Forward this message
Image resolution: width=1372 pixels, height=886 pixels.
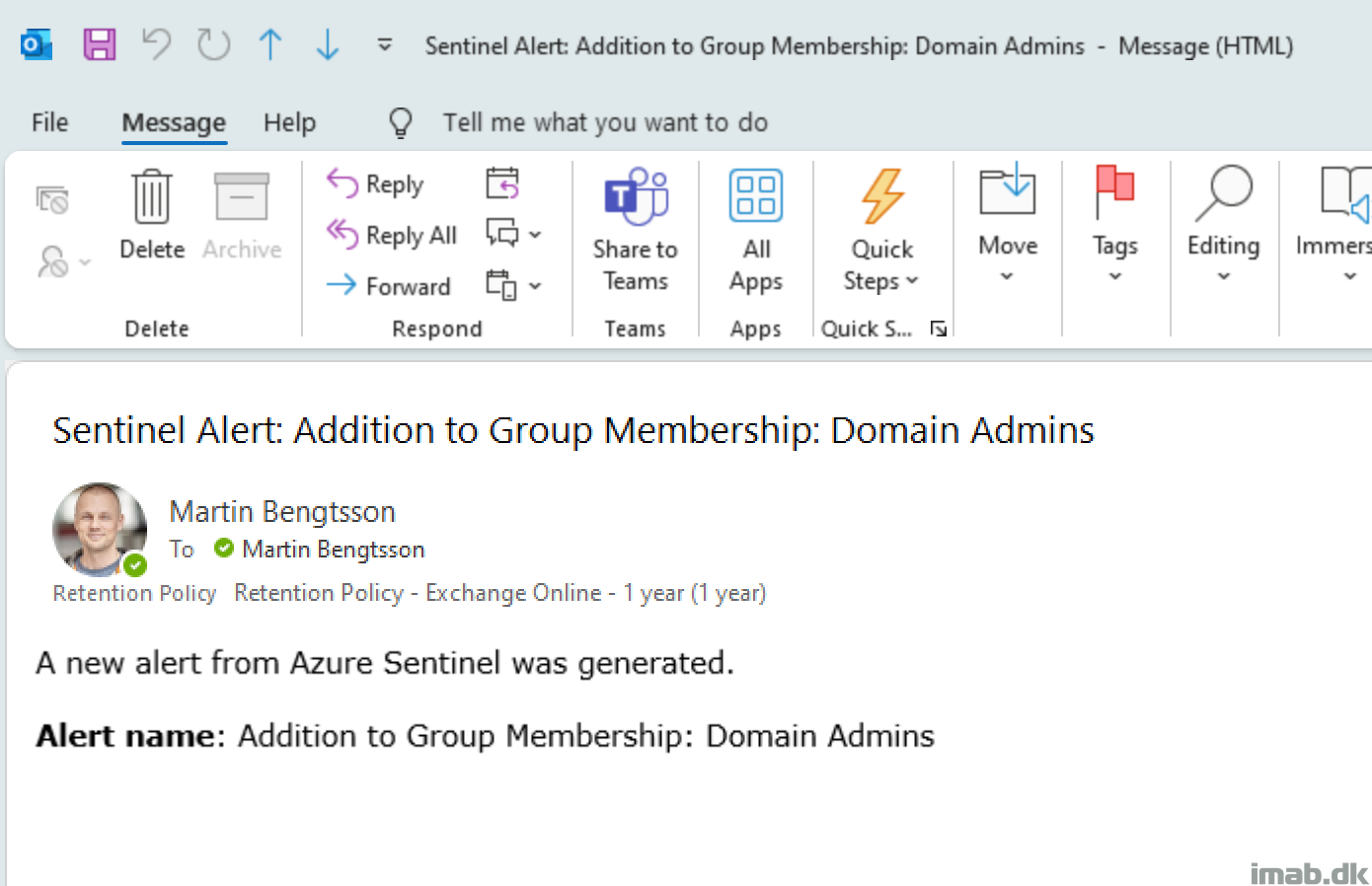click(388, 286)
